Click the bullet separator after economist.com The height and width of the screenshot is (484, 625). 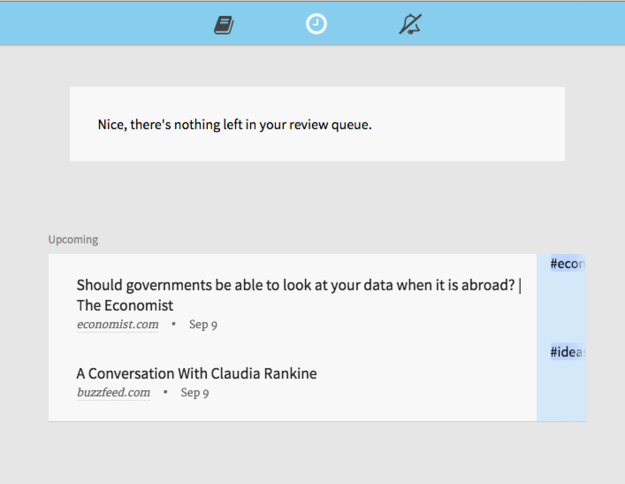173,324
